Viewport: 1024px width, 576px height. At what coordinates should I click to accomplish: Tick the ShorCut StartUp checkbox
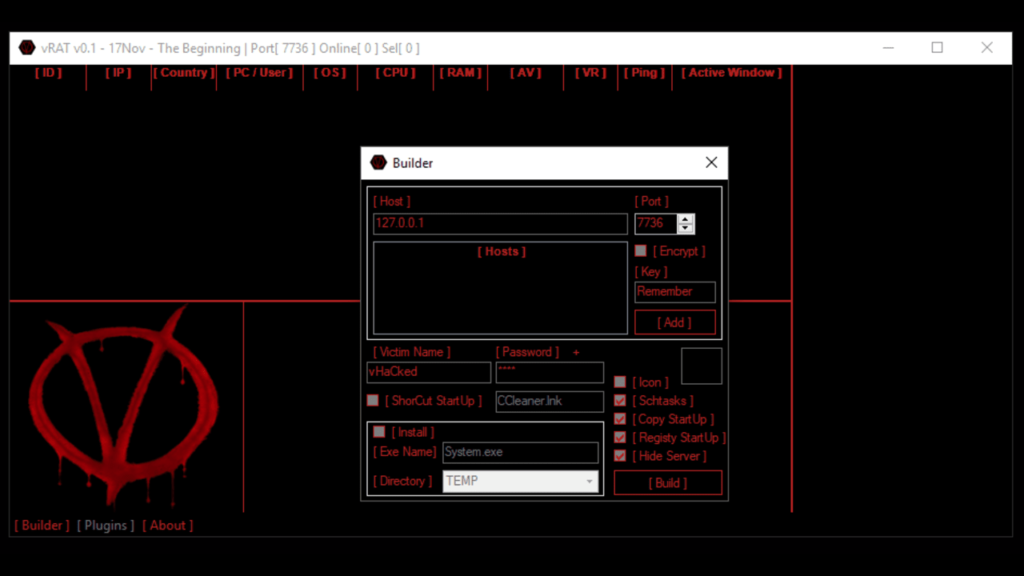coord(373,400)
